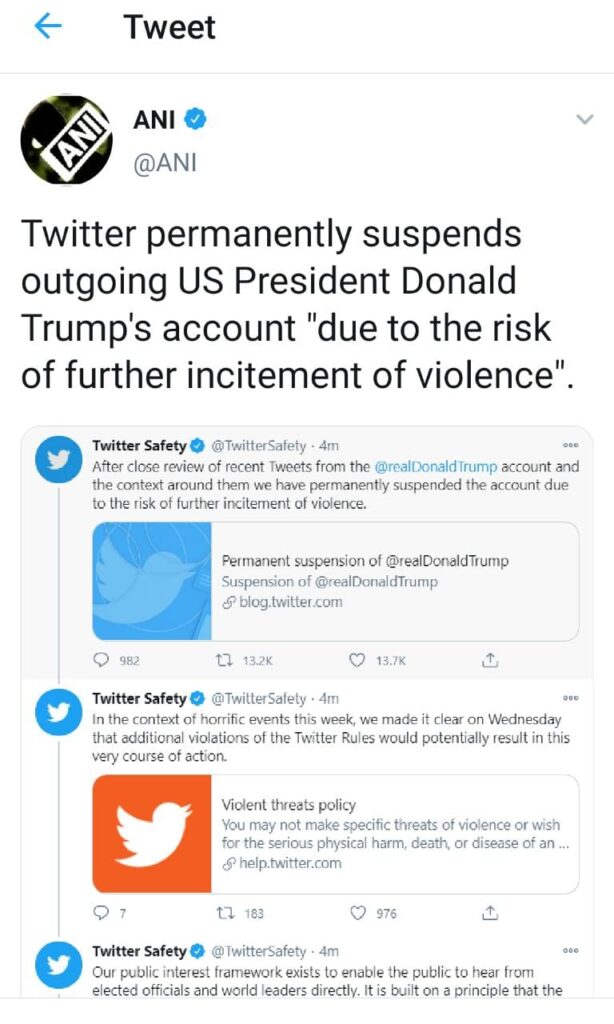This screenshot has width=614, height=1024.
Task: Open the first quoted tweet's more options
Action: tap(571, 446)
